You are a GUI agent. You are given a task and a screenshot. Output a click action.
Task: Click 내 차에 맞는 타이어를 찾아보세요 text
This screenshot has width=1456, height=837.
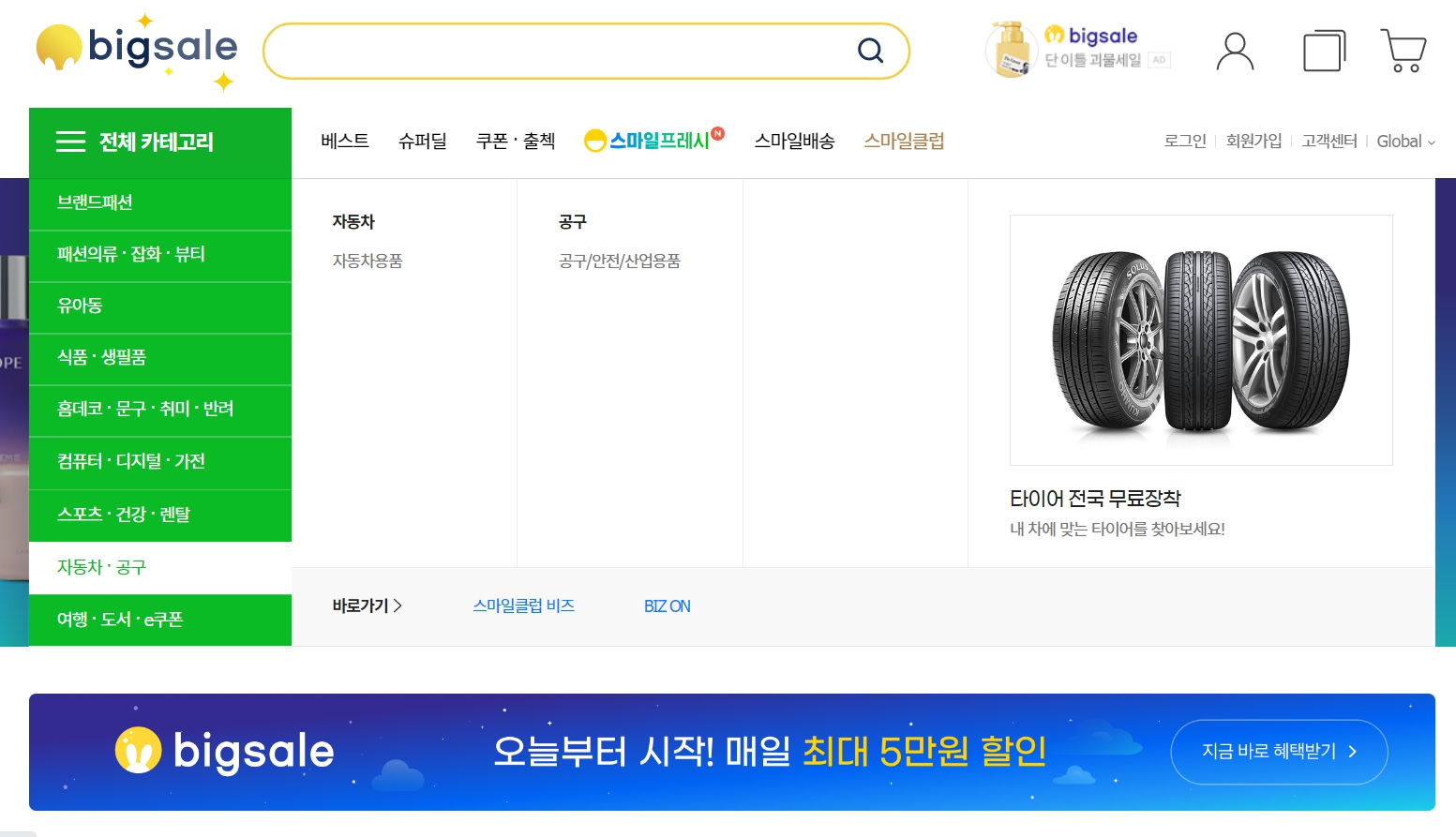point(1118,530)
